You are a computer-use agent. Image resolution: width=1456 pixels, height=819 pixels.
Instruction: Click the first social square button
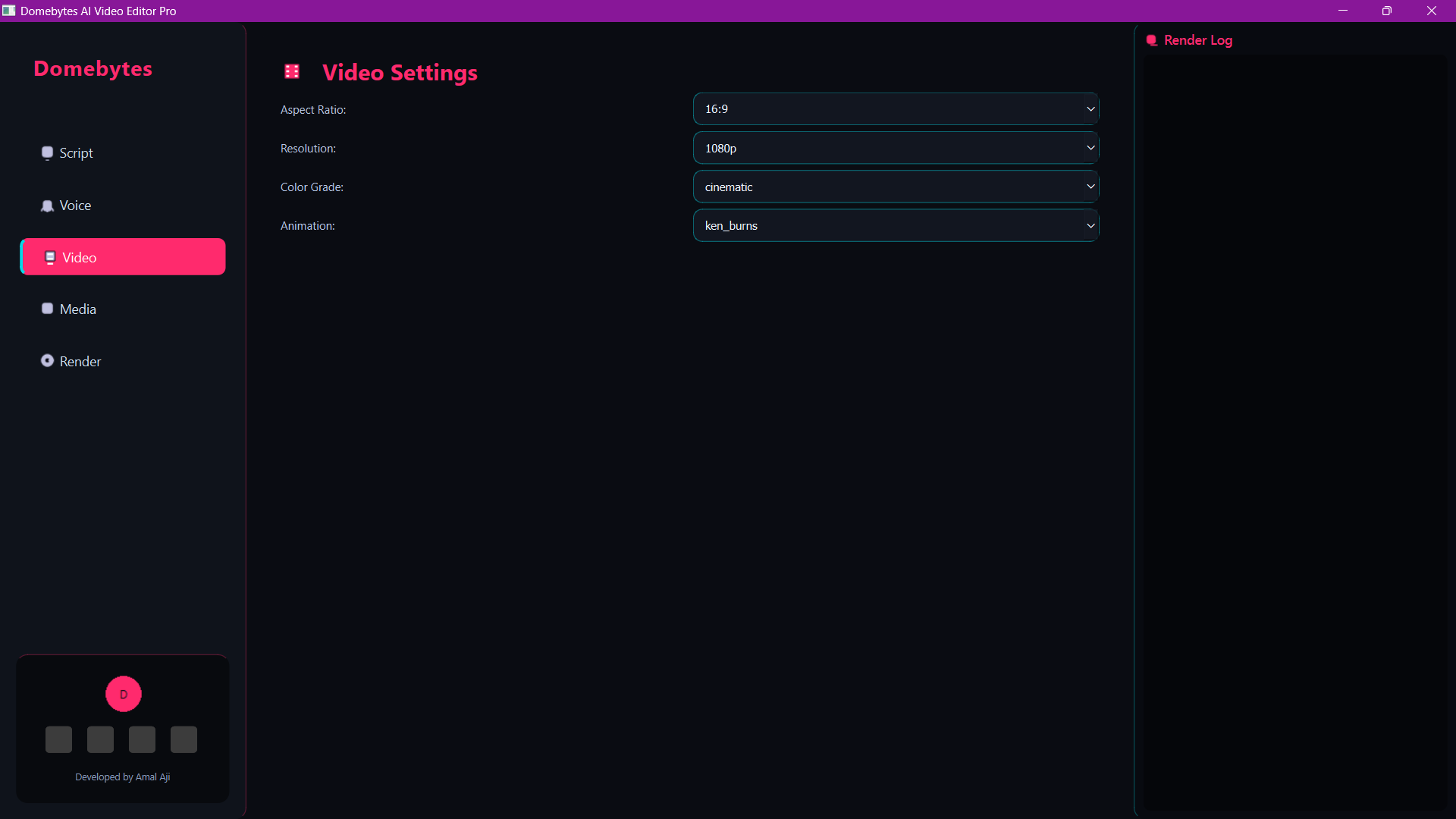[58, 739]
